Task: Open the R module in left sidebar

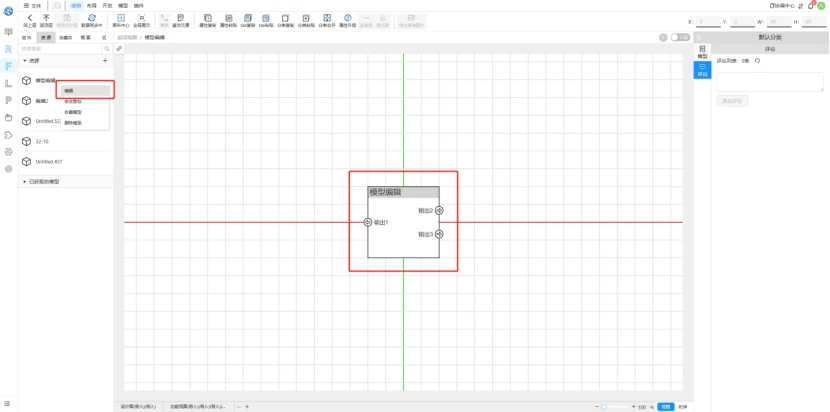Action: [x=8, y=49]
